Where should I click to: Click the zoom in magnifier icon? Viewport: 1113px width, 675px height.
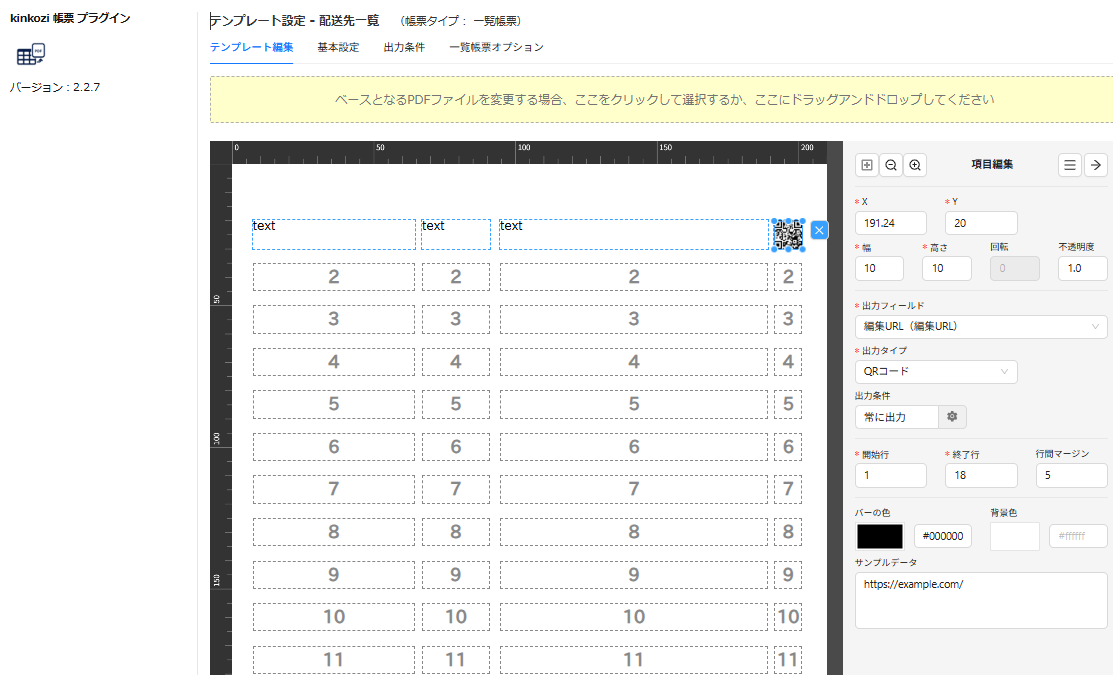point(915,165)
